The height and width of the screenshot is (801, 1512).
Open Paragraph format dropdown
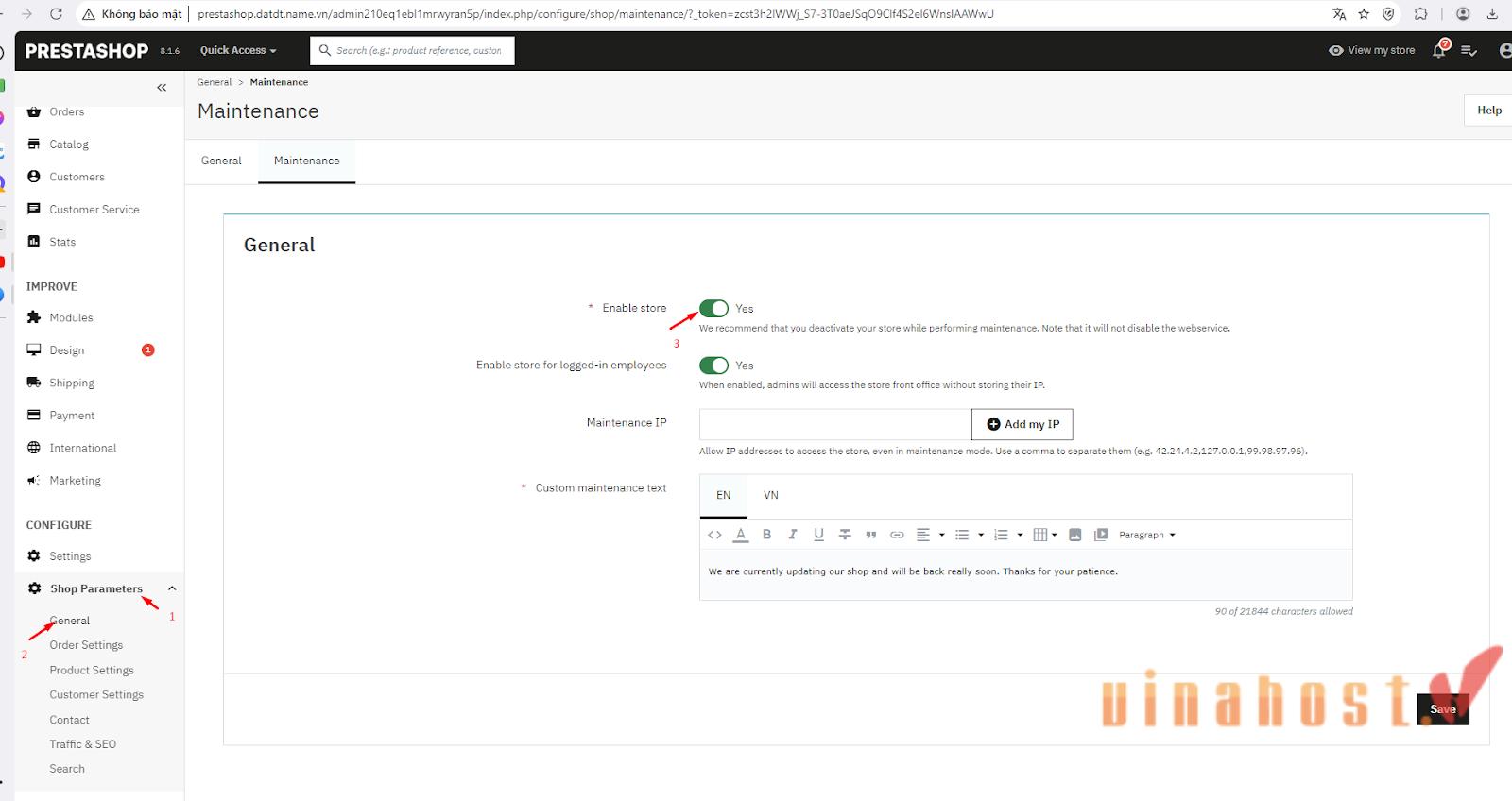[x=1147, y=535]
